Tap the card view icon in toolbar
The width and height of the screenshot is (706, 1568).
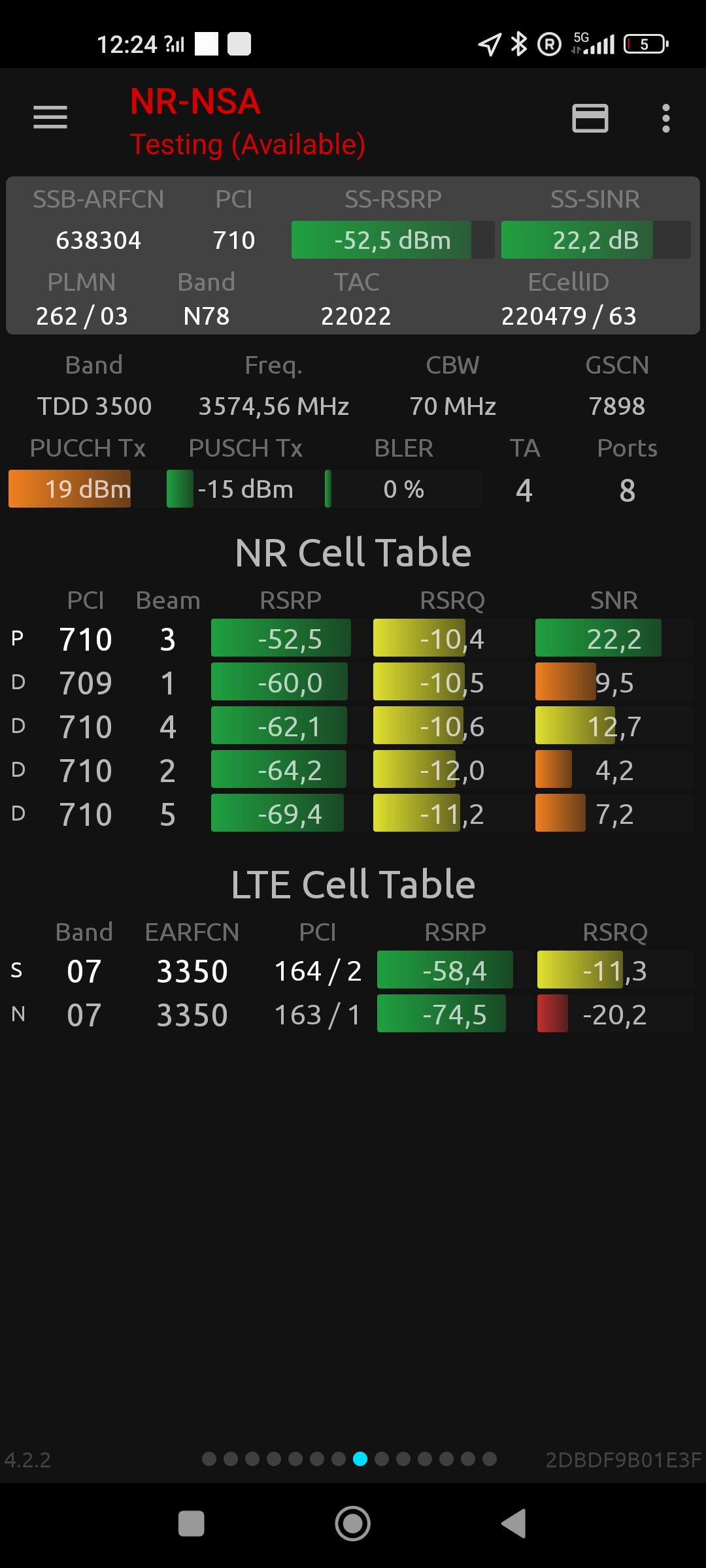590,118
